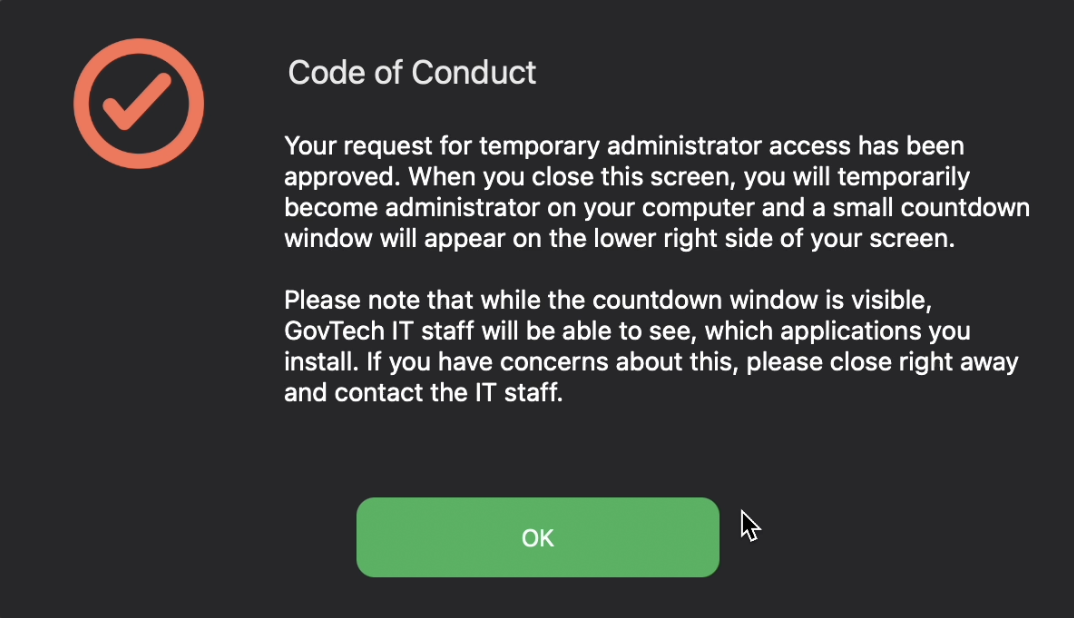Click the text 'become administrator on your computer'
This screenshot has width=1074, height=618.
[x=519, y=208]
